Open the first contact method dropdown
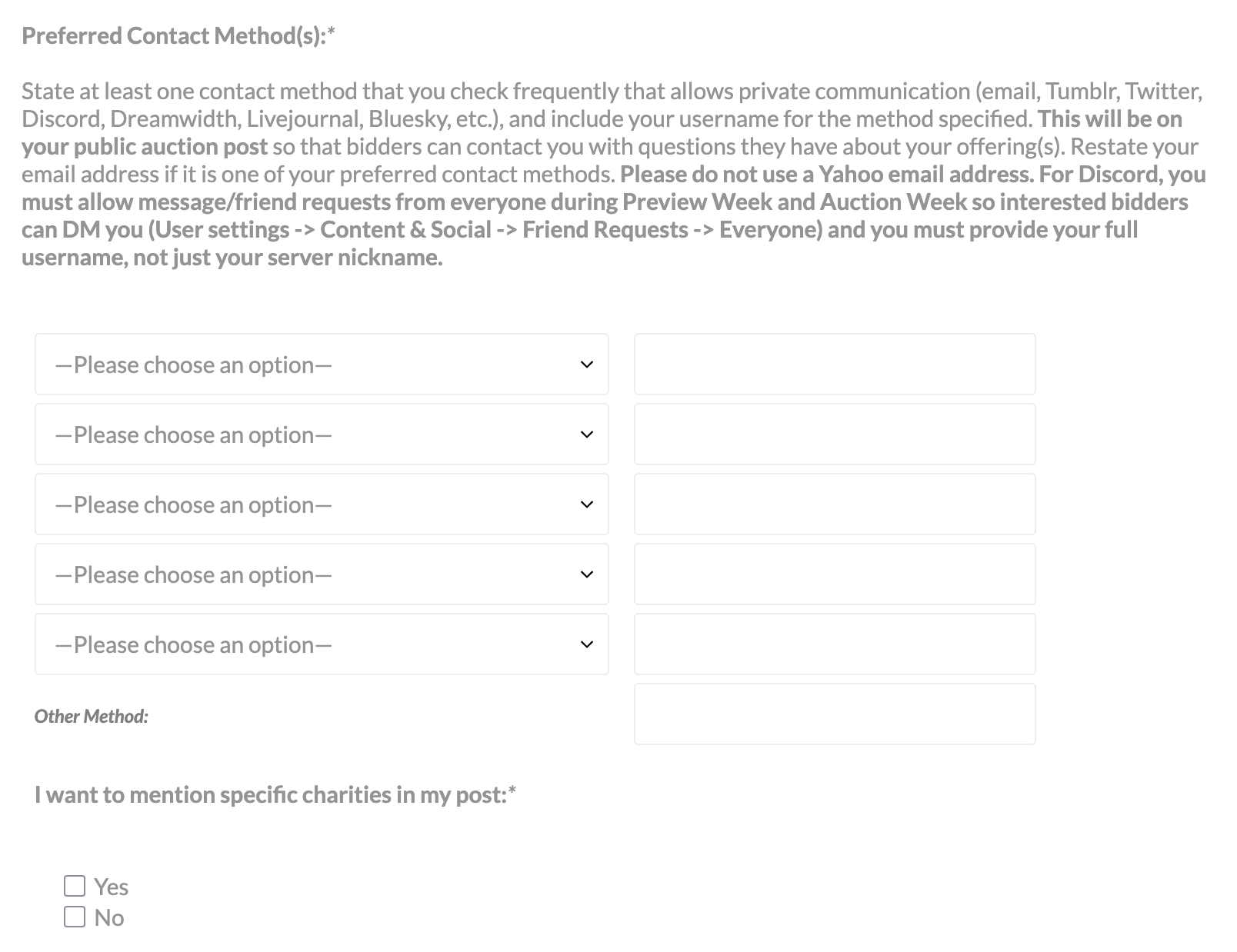The width and height of the screenshot is (1237, 952). point(322,364)
